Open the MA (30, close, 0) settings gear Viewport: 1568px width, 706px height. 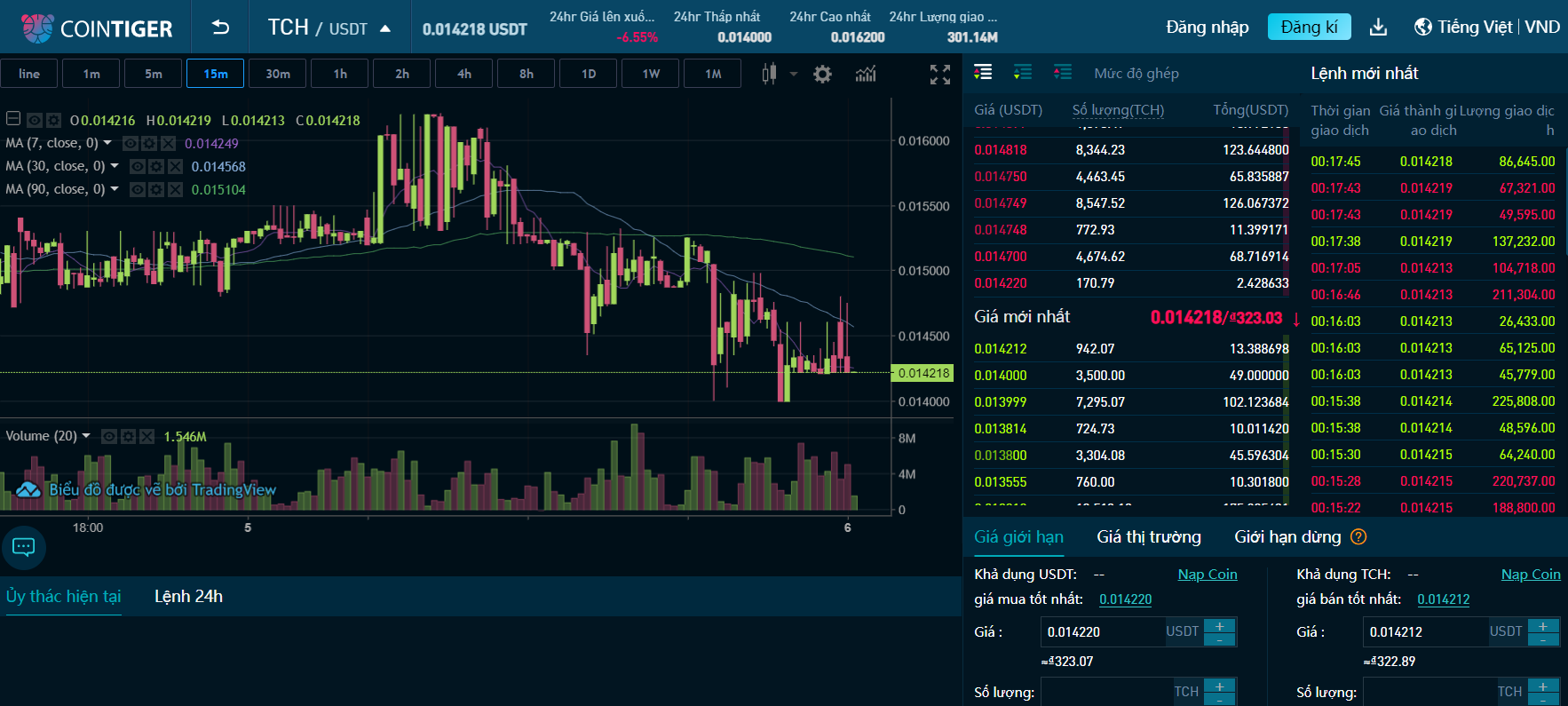tap(156, 166)
